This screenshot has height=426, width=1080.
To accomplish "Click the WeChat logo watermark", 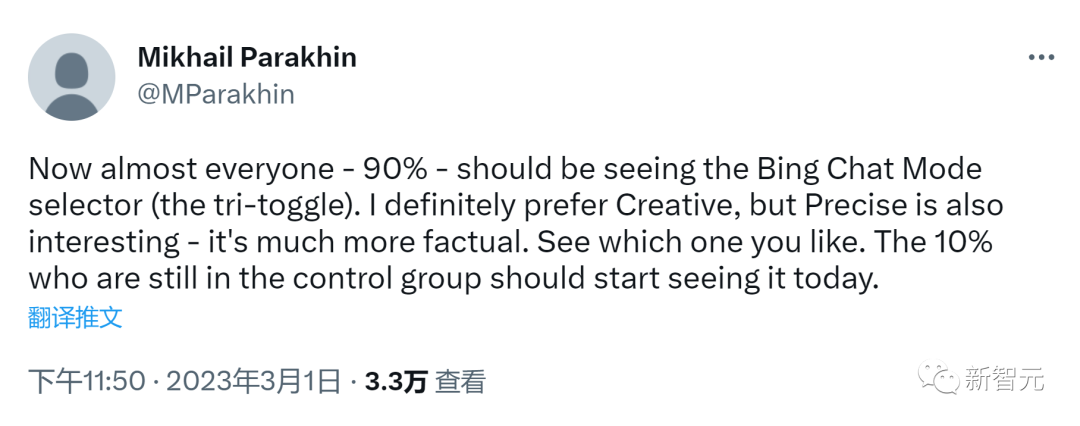I will (x=939, y=378).
